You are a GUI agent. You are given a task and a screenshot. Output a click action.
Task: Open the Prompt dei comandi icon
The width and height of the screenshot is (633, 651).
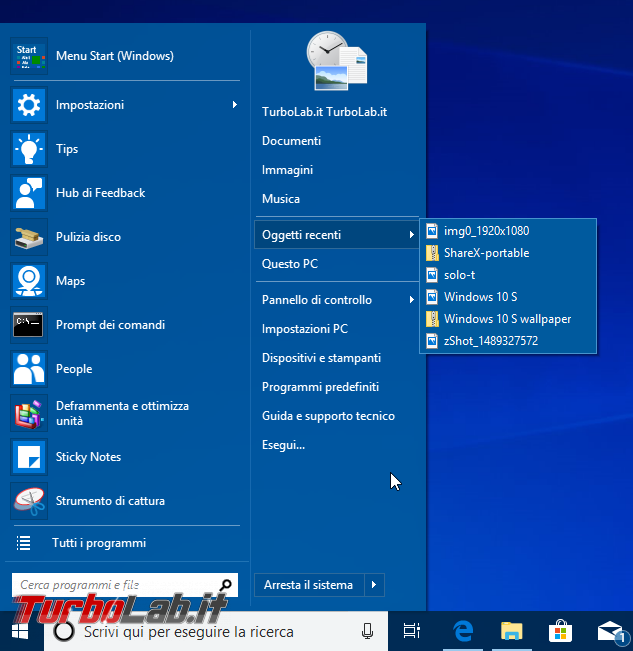(x=29, y=325)
